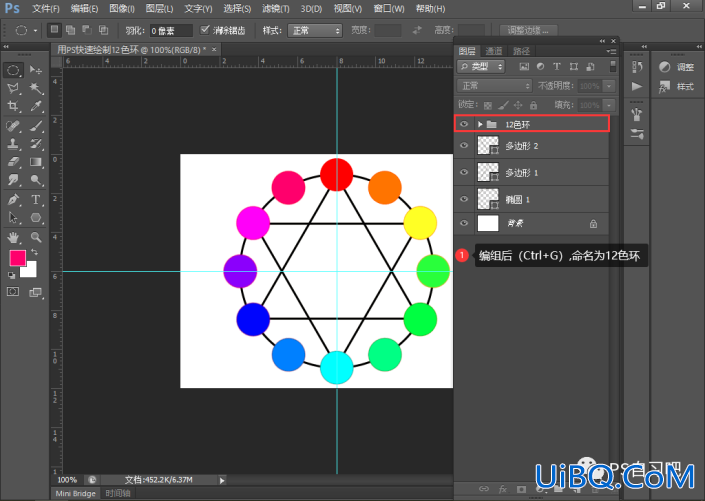This screenshot has height=501, width=705.
Task: Select the Gradient tool
Action: click(36, 161)
